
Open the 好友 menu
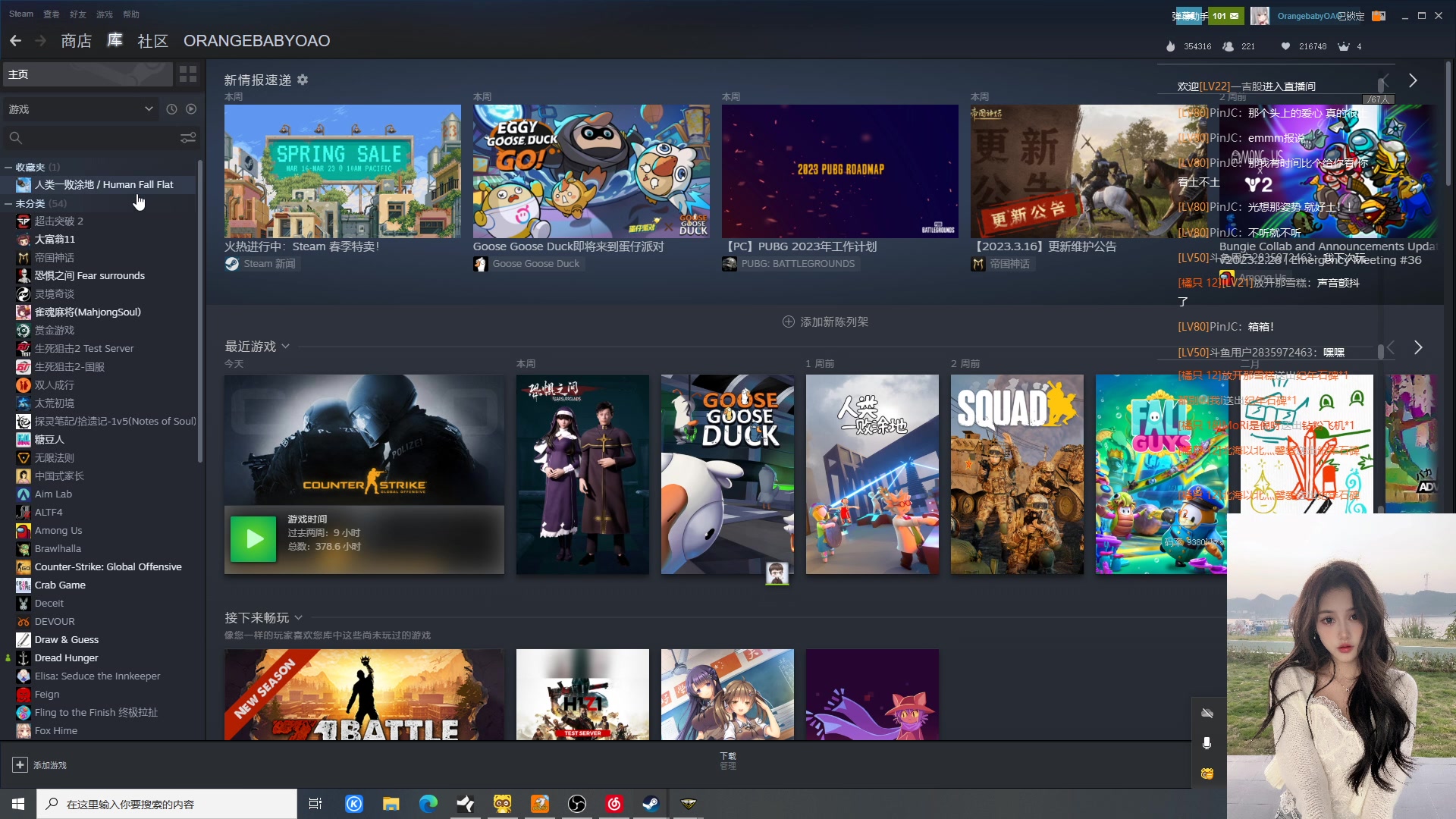click(77, 14)
